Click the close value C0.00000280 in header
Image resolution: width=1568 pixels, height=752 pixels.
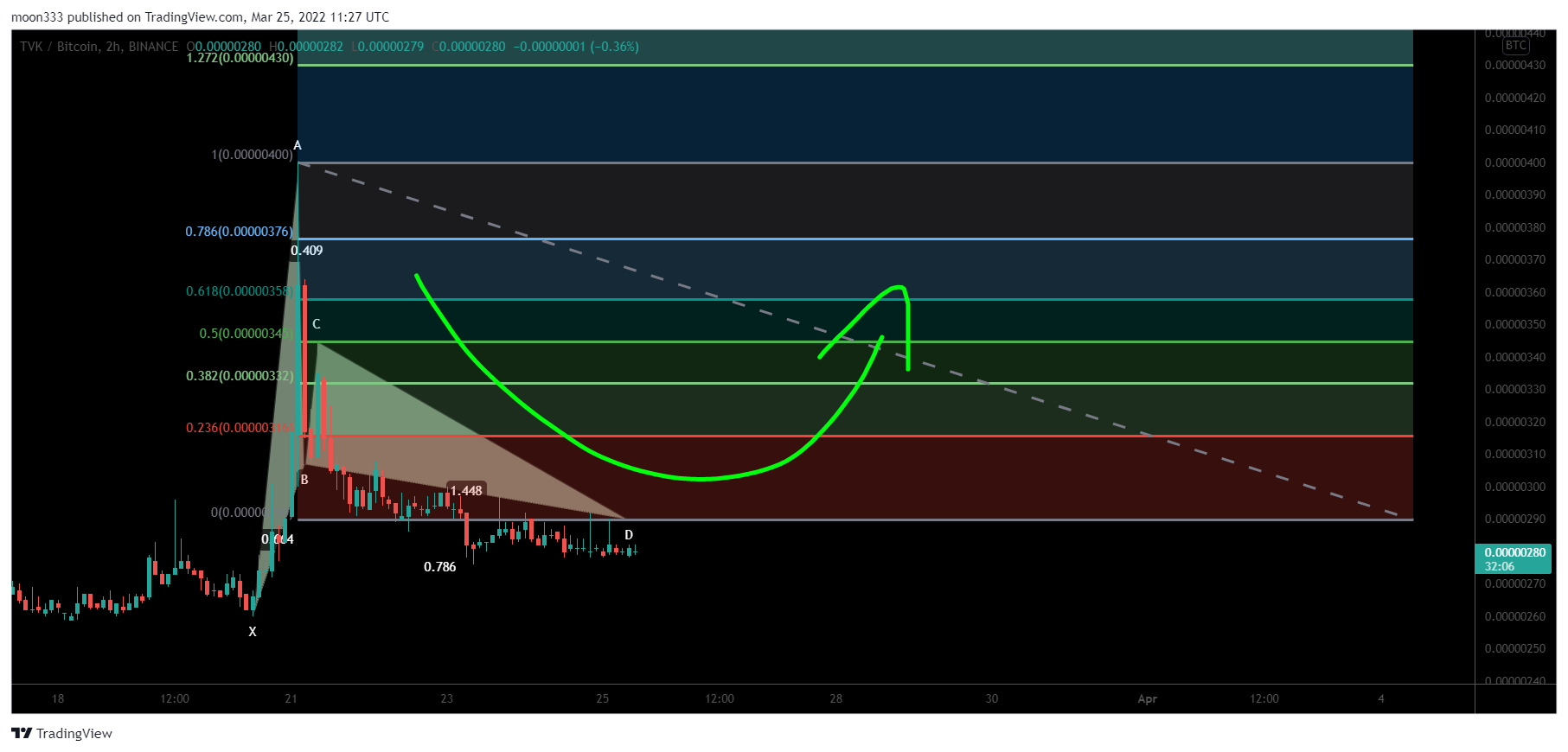point(469,47)
